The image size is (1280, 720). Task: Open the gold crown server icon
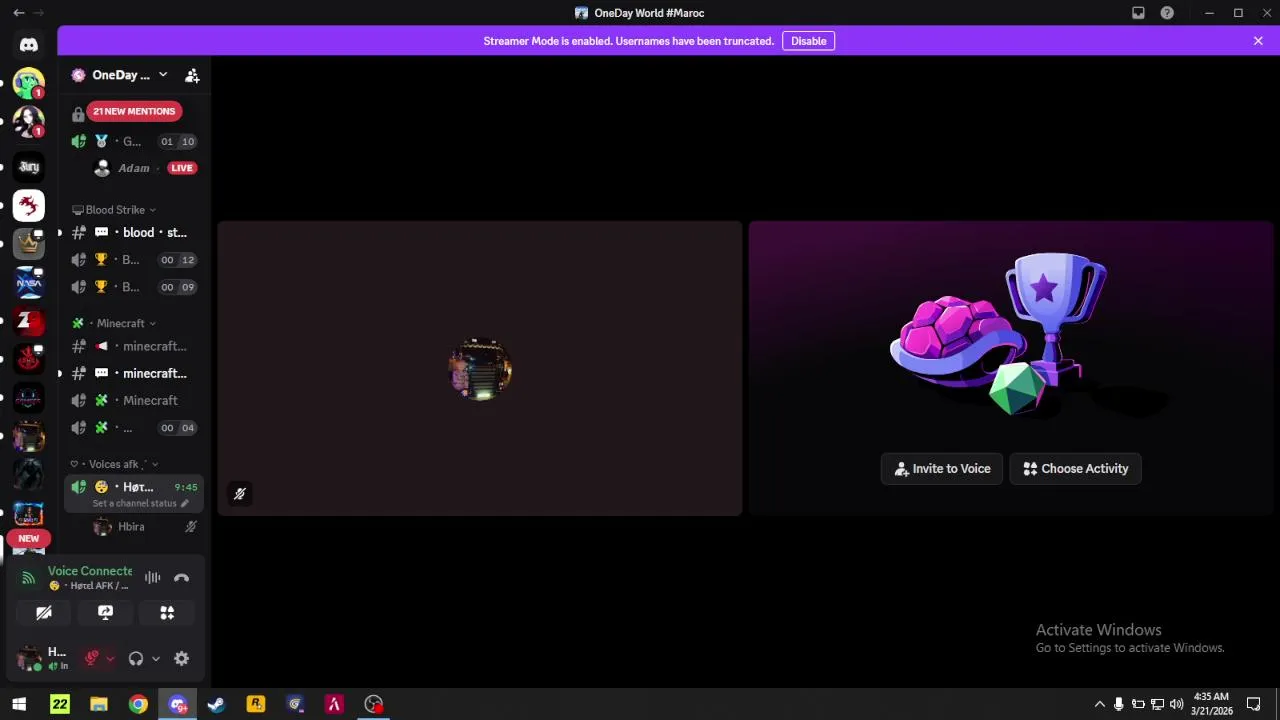tap(29, 244)
